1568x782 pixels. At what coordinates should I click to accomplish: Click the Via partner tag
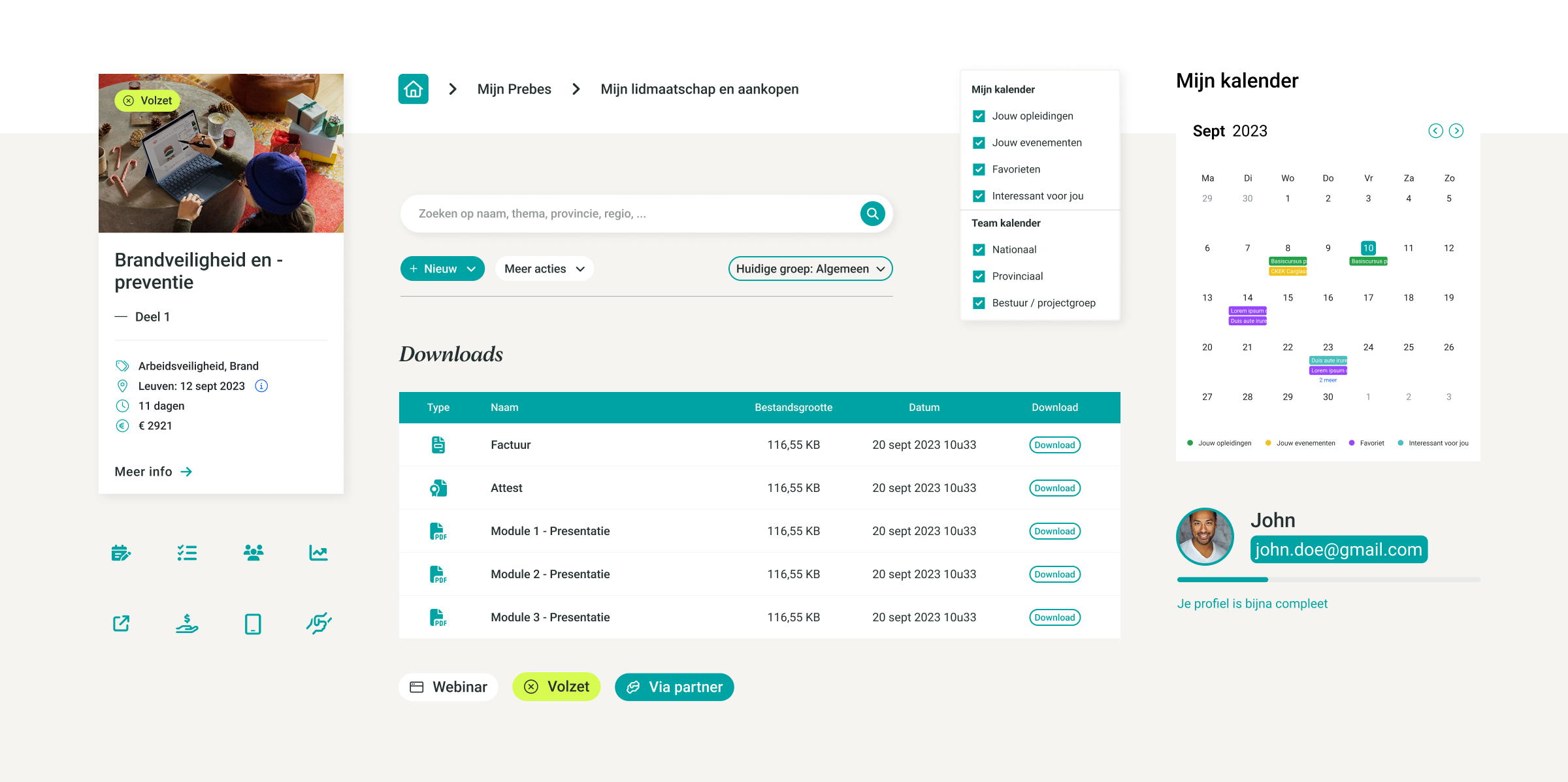click(x=674, y=687)
